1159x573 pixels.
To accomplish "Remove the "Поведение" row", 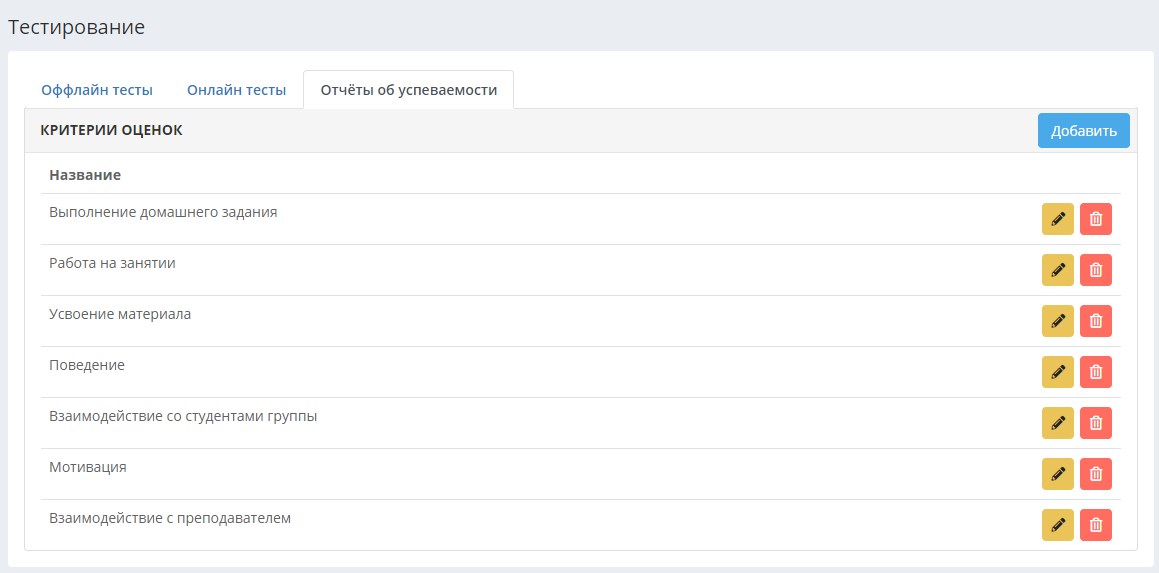I will pyautogui.click(x=1095, y=372).
